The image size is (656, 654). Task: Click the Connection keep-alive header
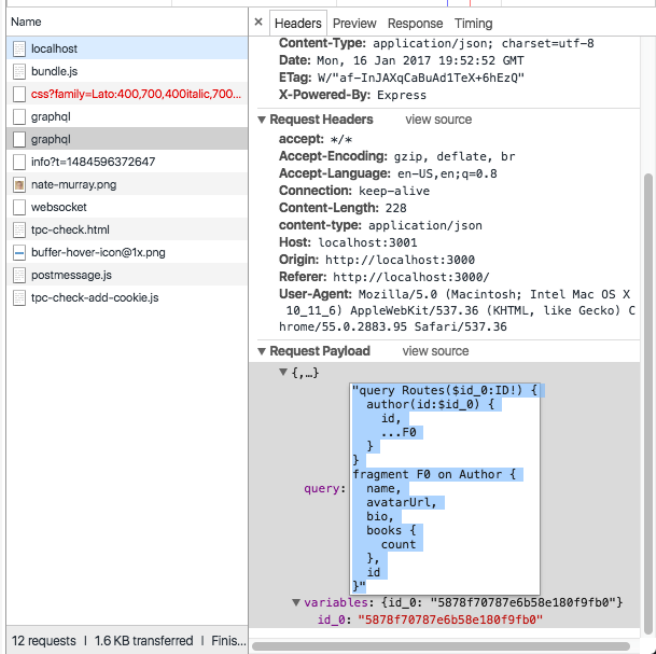(354, 191)
